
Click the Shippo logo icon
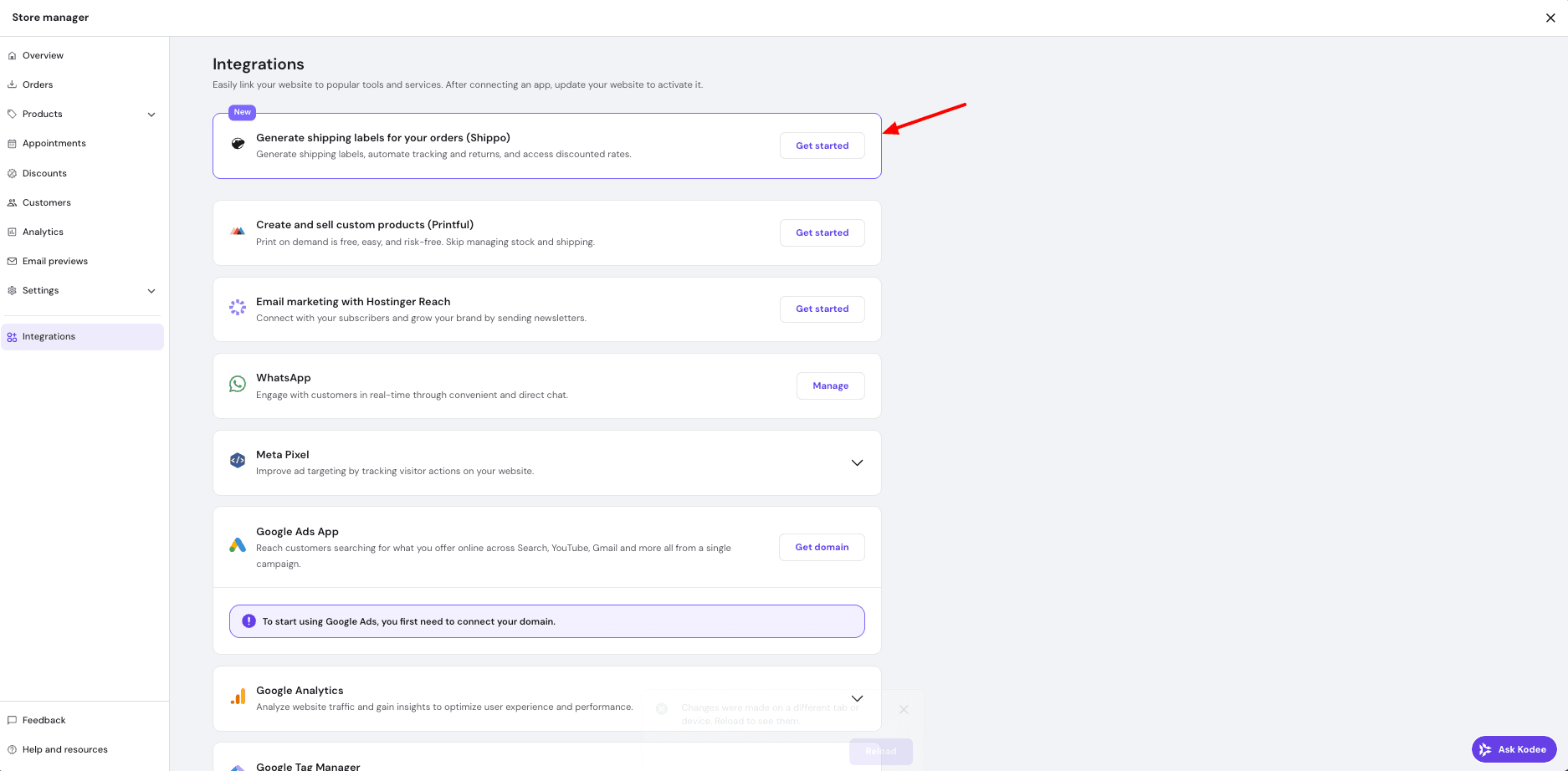pyautogui.click(x=238, y=144)
